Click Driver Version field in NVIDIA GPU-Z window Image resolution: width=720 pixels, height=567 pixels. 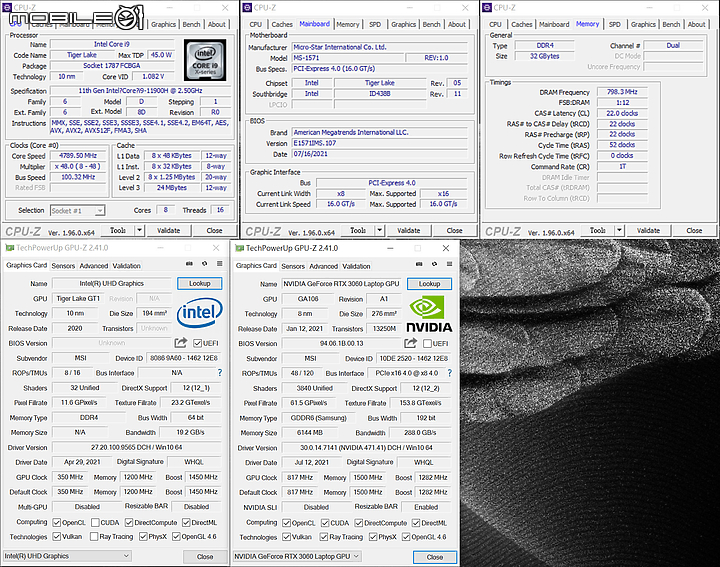[366, 448]
